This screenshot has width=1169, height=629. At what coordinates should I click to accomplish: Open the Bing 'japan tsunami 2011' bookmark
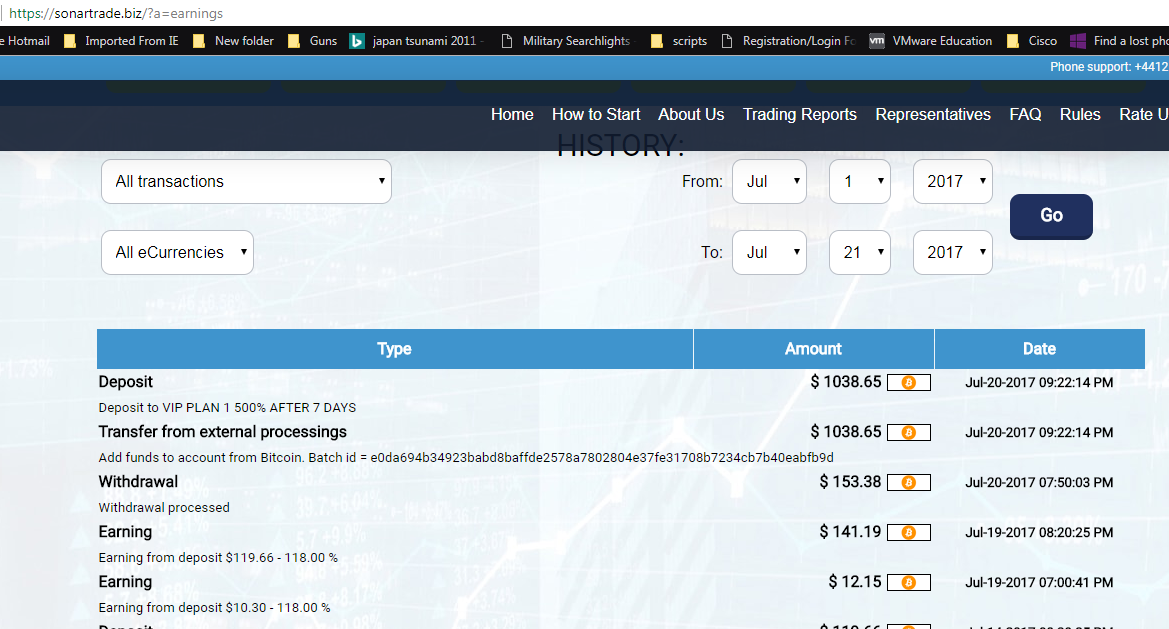(416, 41)
